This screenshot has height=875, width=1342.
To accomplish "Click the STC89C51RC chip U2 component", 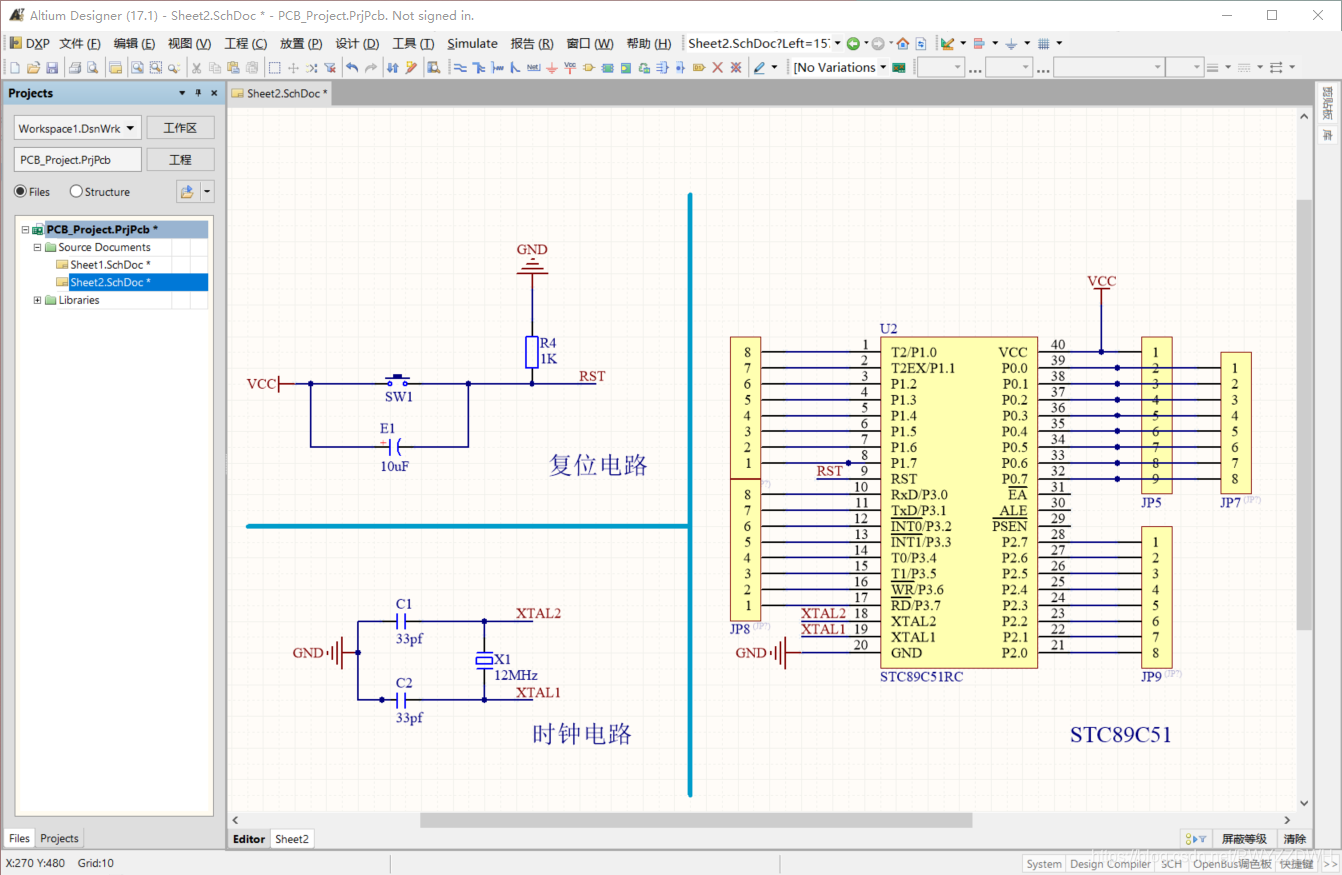I will pyautogui.click(x=958, y=502).
